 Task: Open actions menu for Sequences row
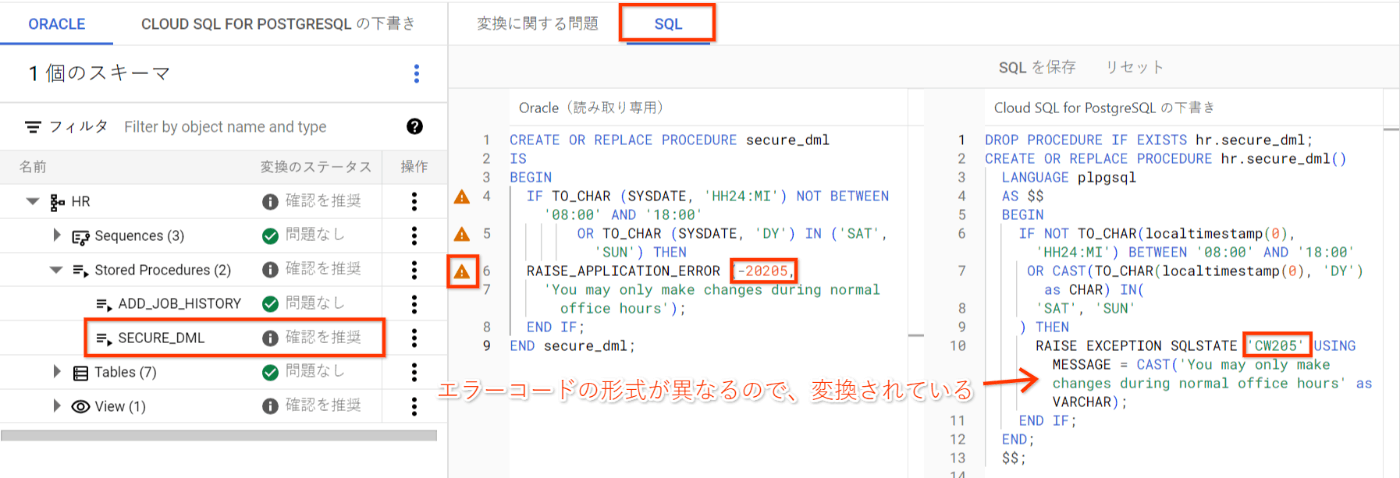tap(414, 236)
